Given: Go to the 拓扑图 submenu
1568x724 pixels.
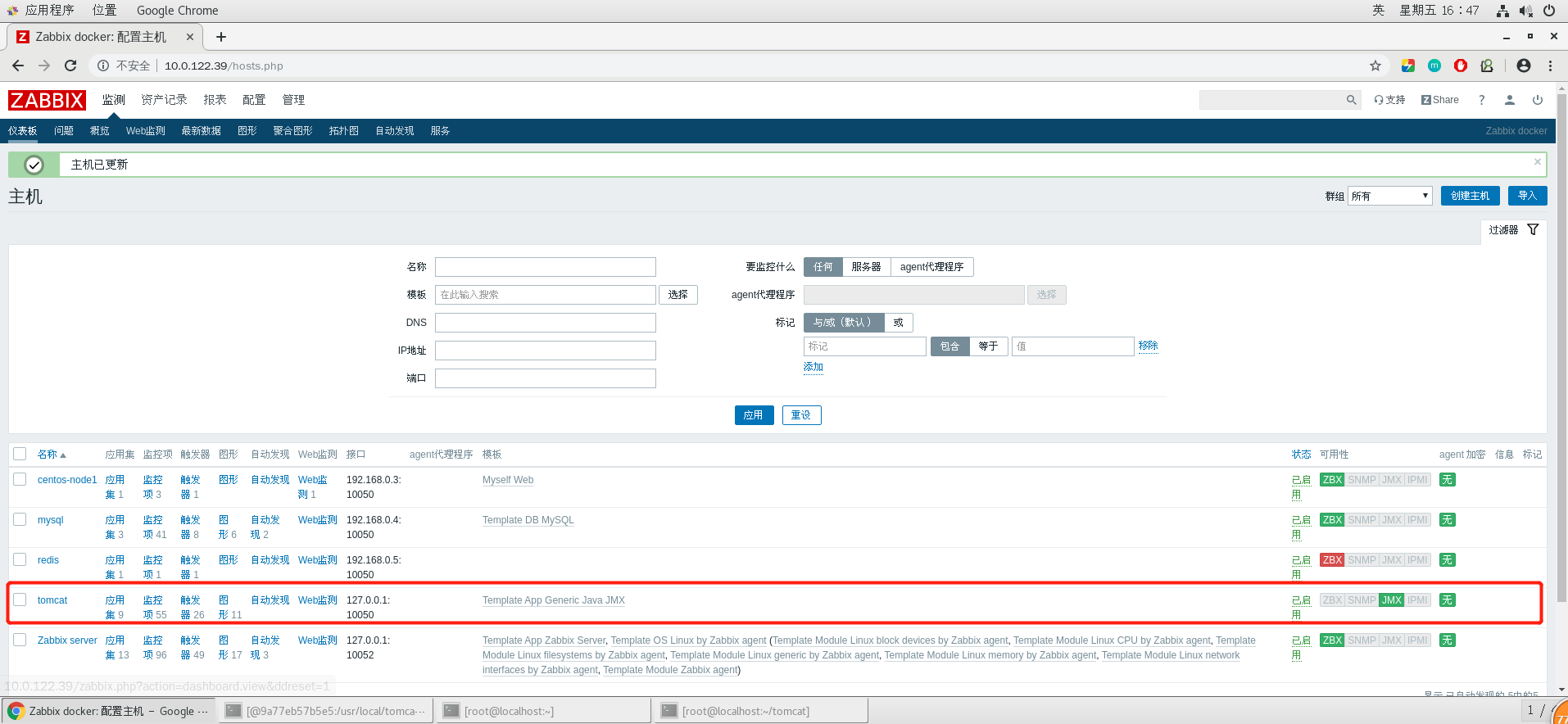Looking at the screenshot, I should tap(343, 131).
